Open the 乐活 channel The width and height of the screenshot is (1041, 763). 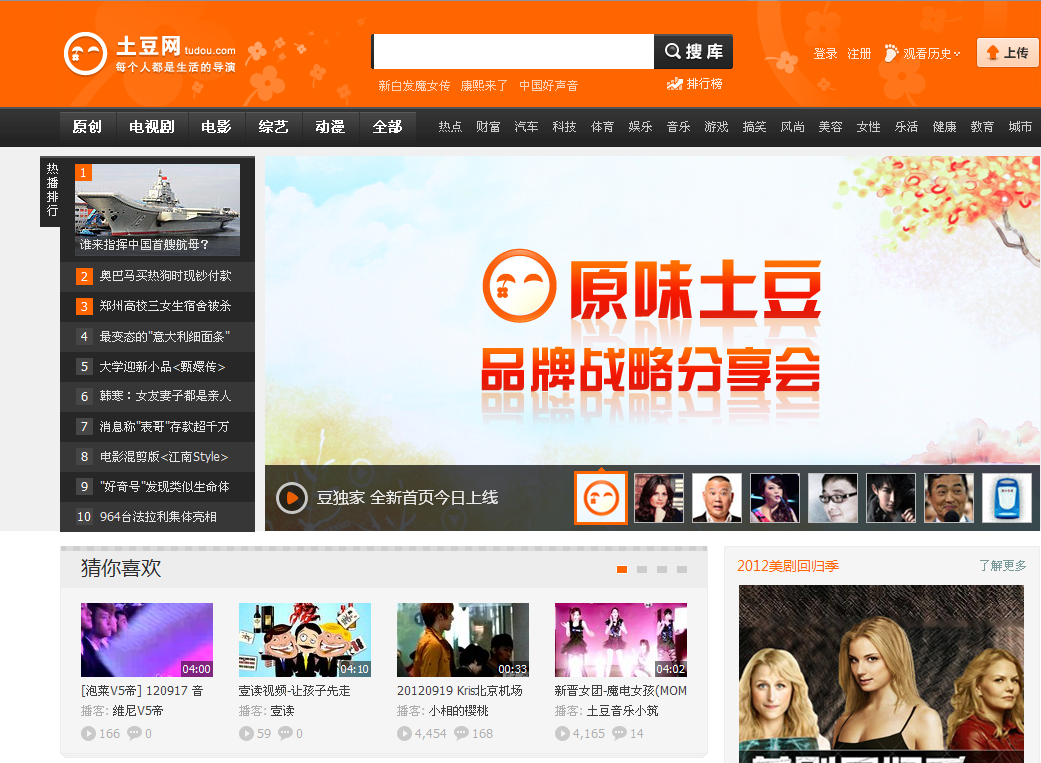[x=906, y=127]
